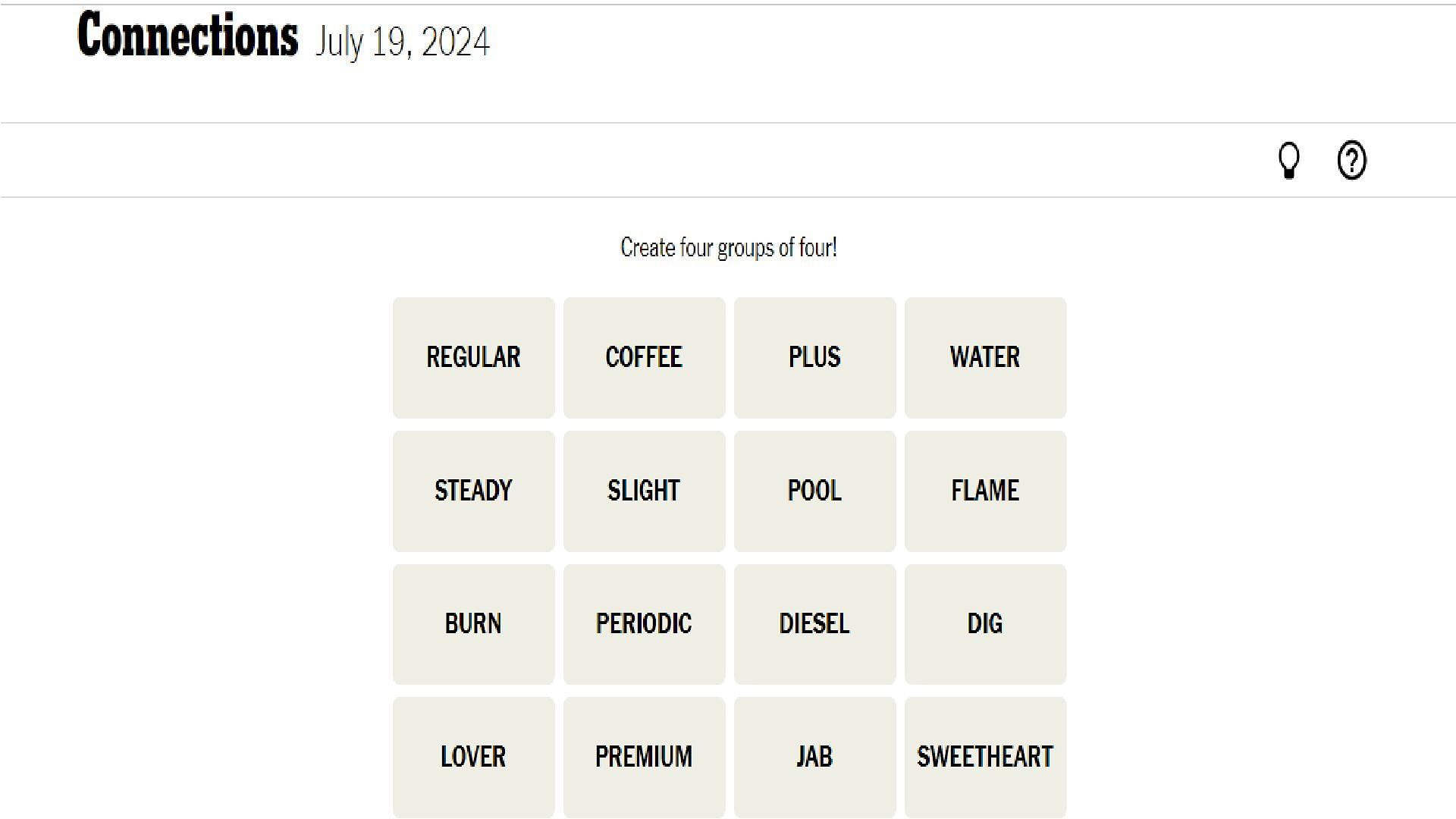
Task: Select the DIESEL tile
Action: pyautogui.click(x=814, y=624)
